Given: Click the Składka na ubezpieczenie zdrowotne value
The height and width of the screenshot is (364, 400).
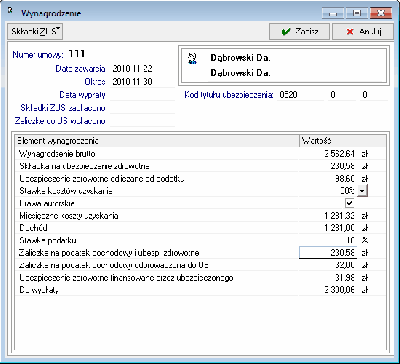Looking at the screenshot, I should click(343, 166).
